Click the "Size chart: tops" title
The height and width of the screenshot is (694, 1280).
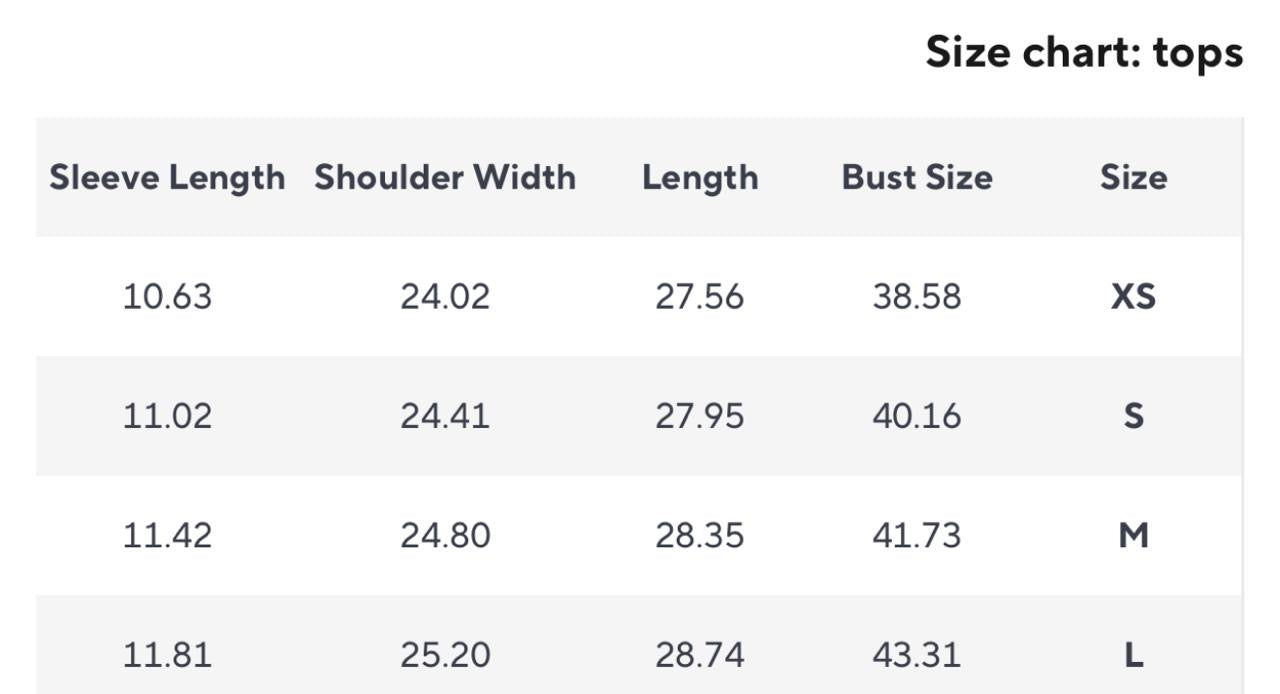1084,52
